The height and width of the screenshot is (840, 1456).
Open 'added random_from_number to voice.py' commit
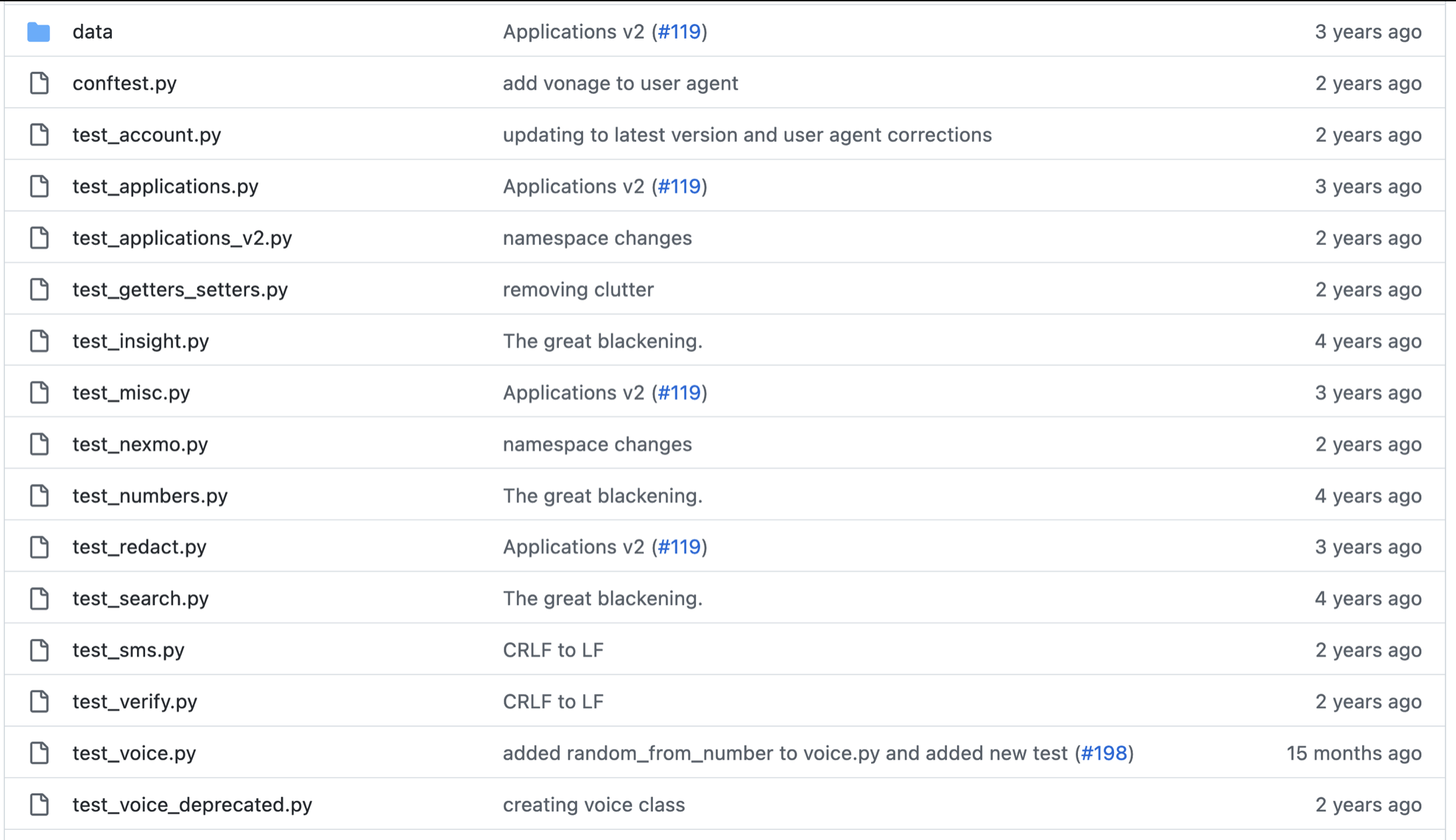point(785,753)
